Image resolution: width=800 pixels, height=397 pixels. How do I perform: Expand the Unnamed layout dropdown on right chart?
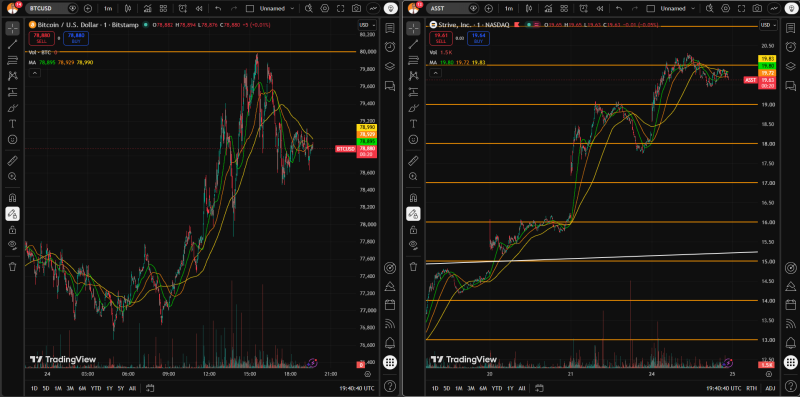tap(677, 9)
